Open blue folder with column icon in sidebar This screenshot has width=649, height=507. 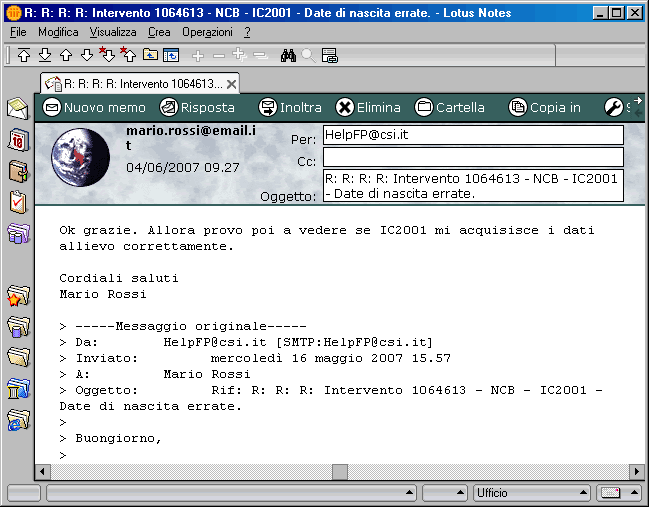pos(18,389)
